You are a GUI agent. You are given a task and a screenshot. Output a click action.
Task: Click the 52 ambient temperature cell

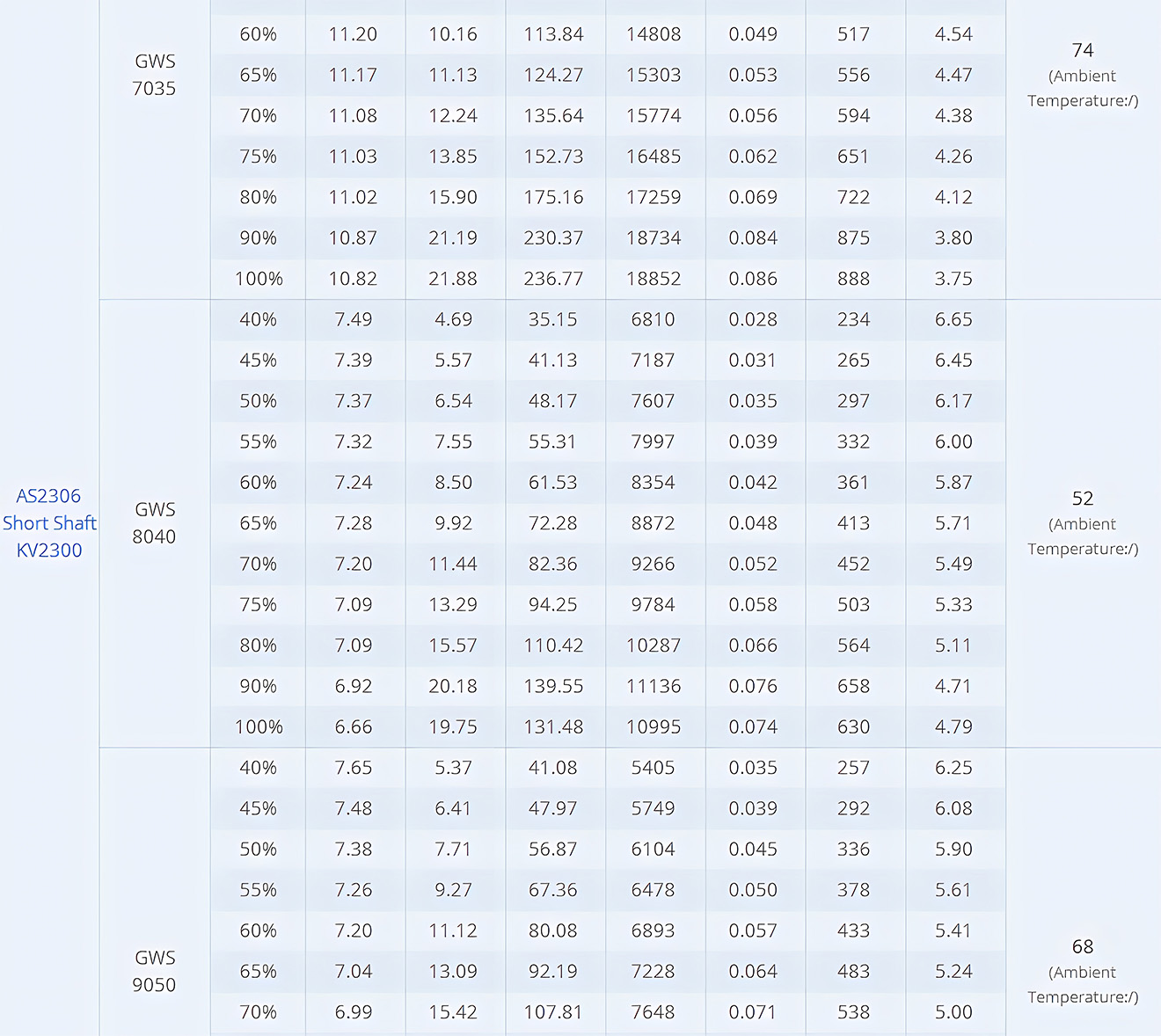pyautogui.click(x=1083, y=522)
